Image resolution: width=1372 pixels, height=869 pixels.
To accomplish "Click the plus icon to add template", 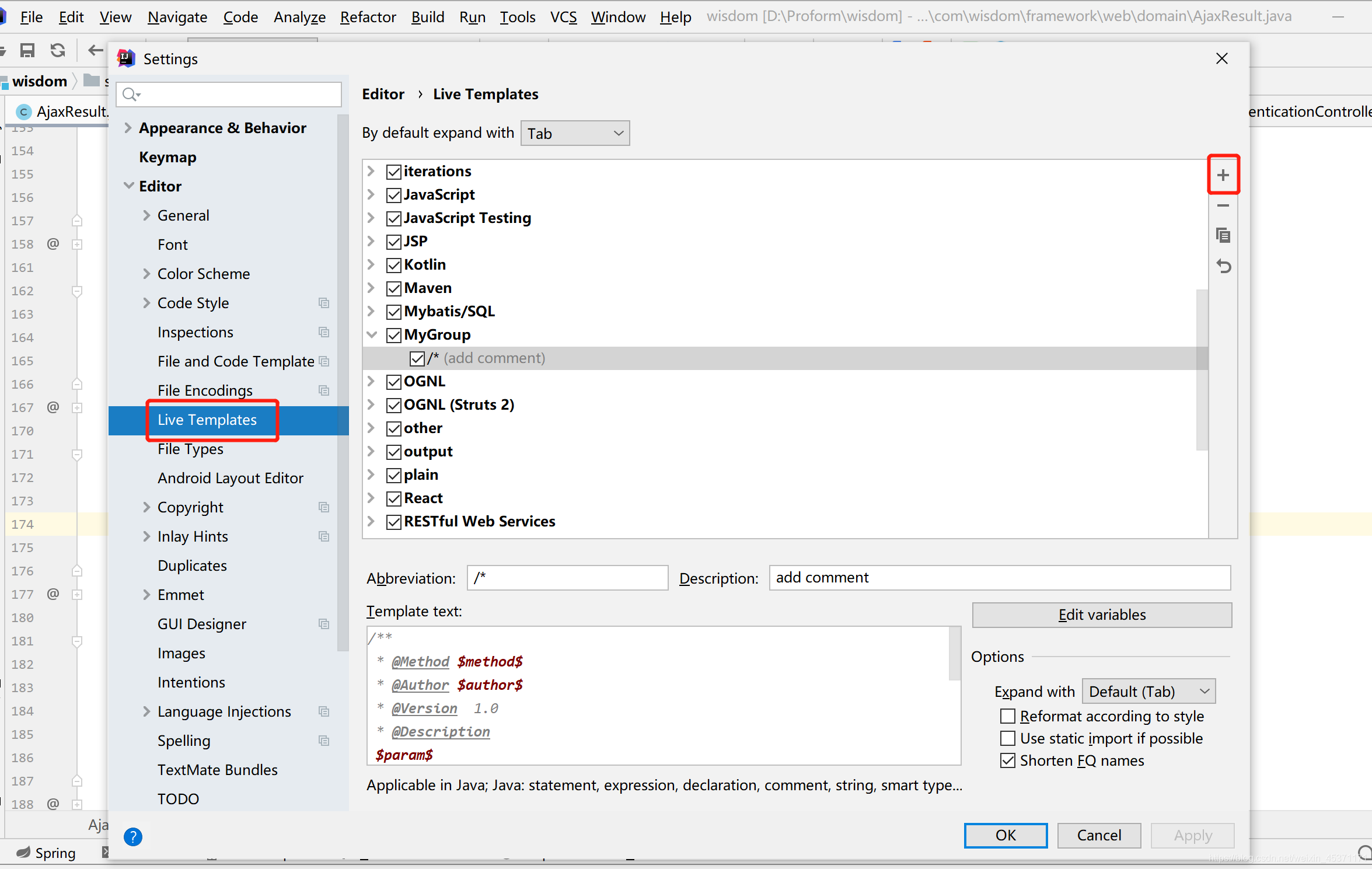I will (x=1223, y=175).
